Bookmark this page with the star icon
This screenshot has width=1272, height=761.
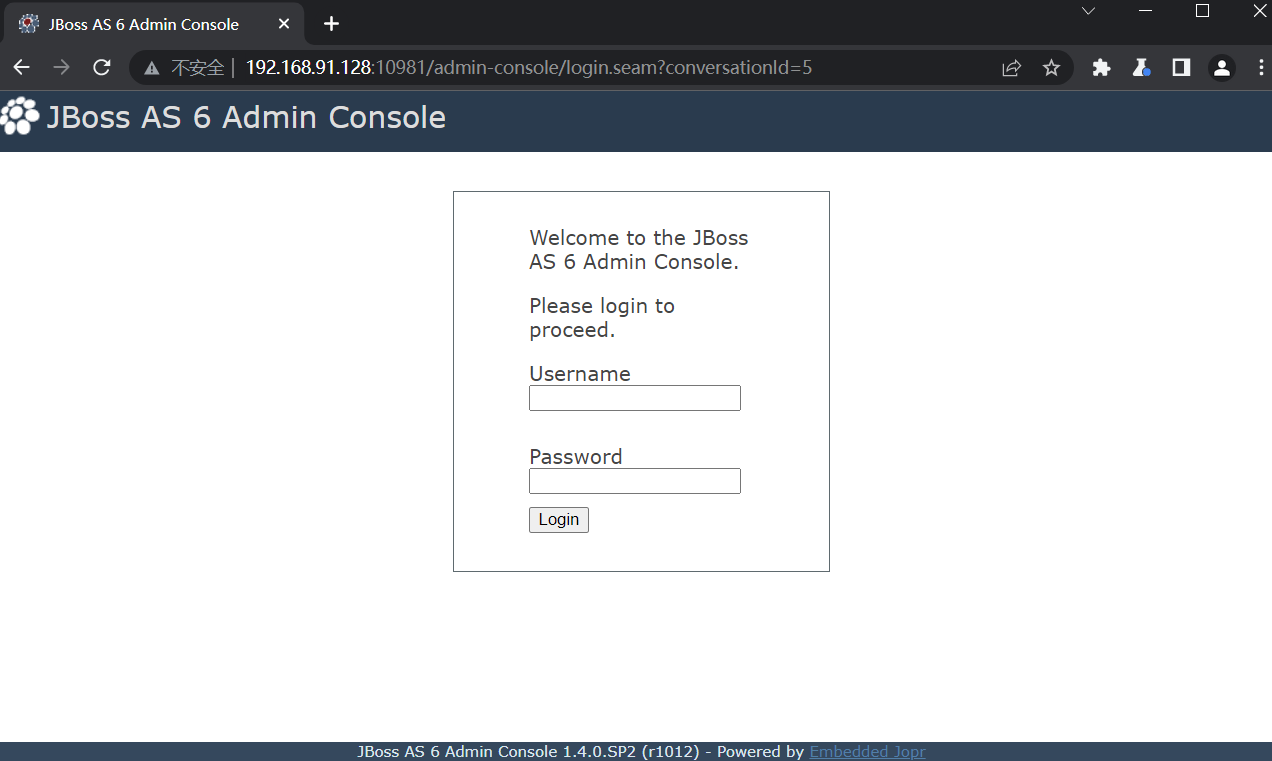coord(1051,68)
